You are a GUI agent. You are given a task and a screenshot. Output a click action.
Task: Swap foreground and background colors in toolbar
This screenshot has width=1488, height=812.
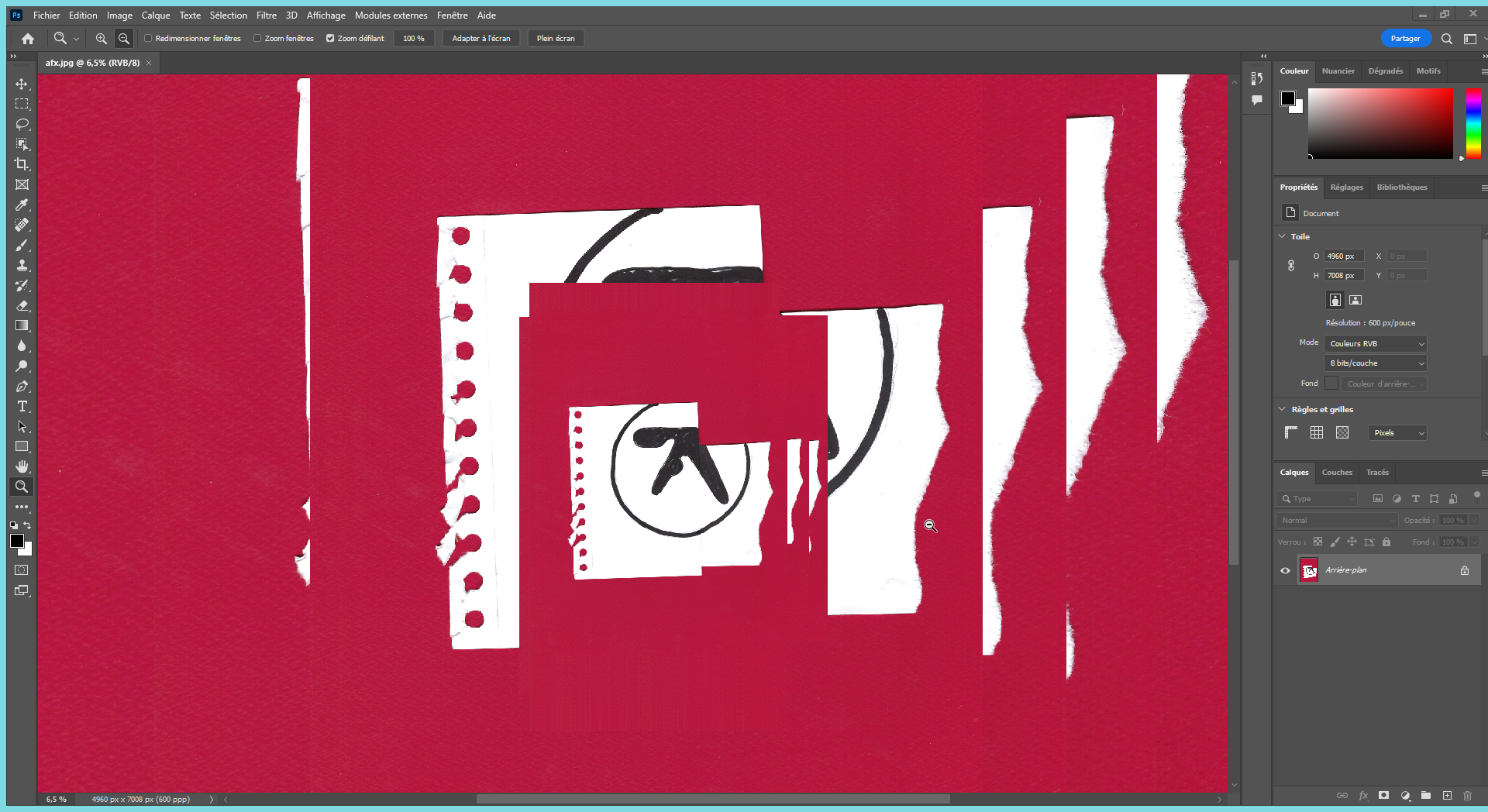point(28,525)
